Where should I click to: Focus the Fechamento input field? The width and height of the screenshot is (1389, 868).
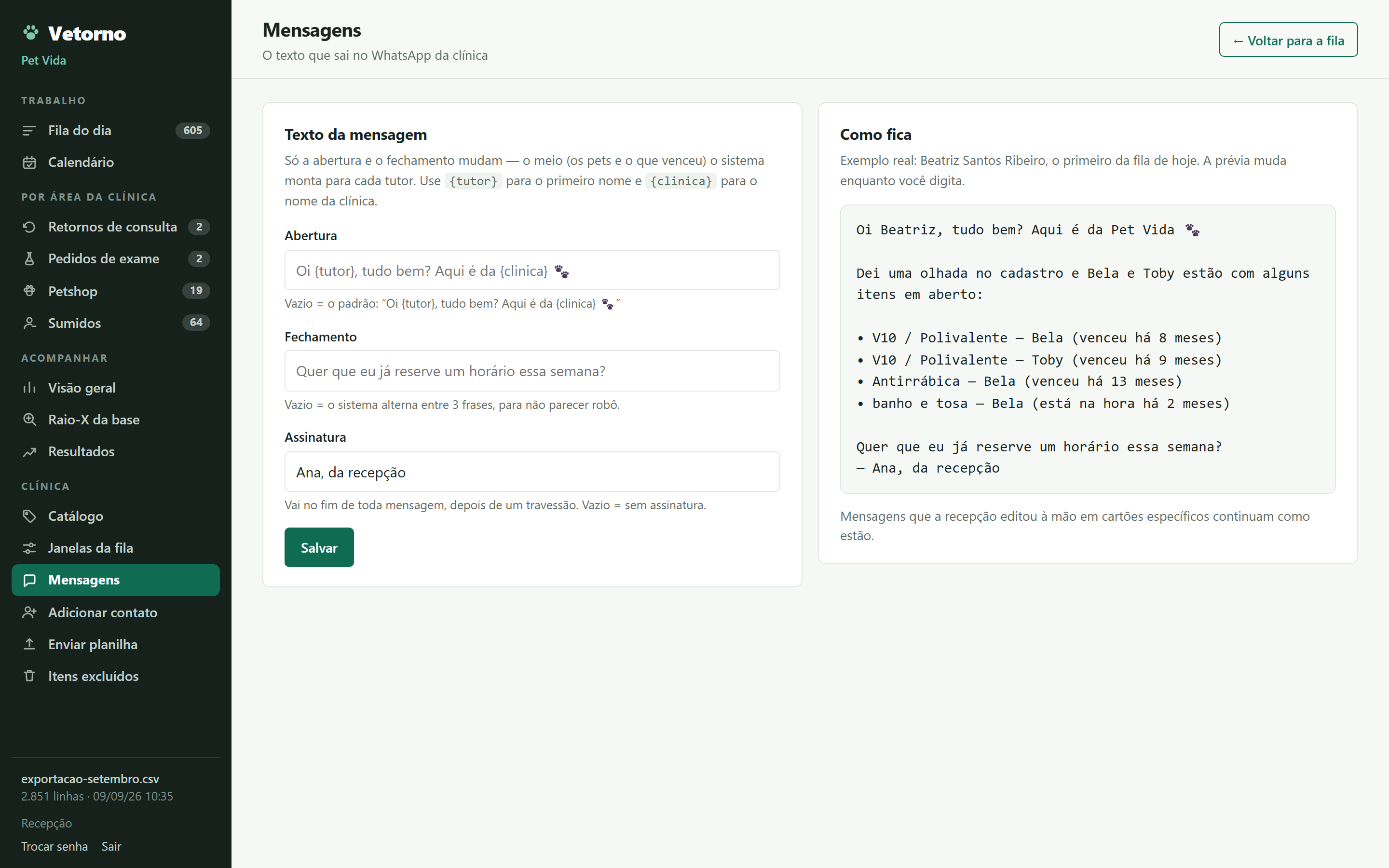[532, 371]
